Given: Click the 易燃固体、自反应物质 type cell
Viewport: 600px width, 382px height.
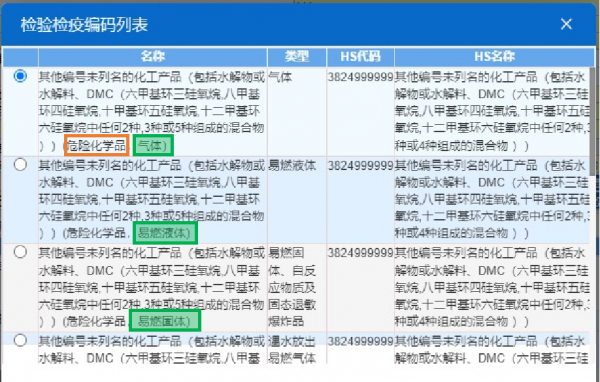Looking at the screenshot, I should point(292,287).
